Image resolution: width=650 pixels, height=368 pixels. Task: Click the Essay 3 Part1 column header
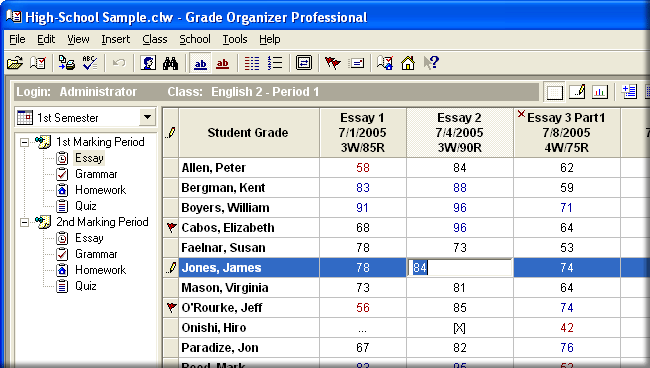click(x=567, y=133)
